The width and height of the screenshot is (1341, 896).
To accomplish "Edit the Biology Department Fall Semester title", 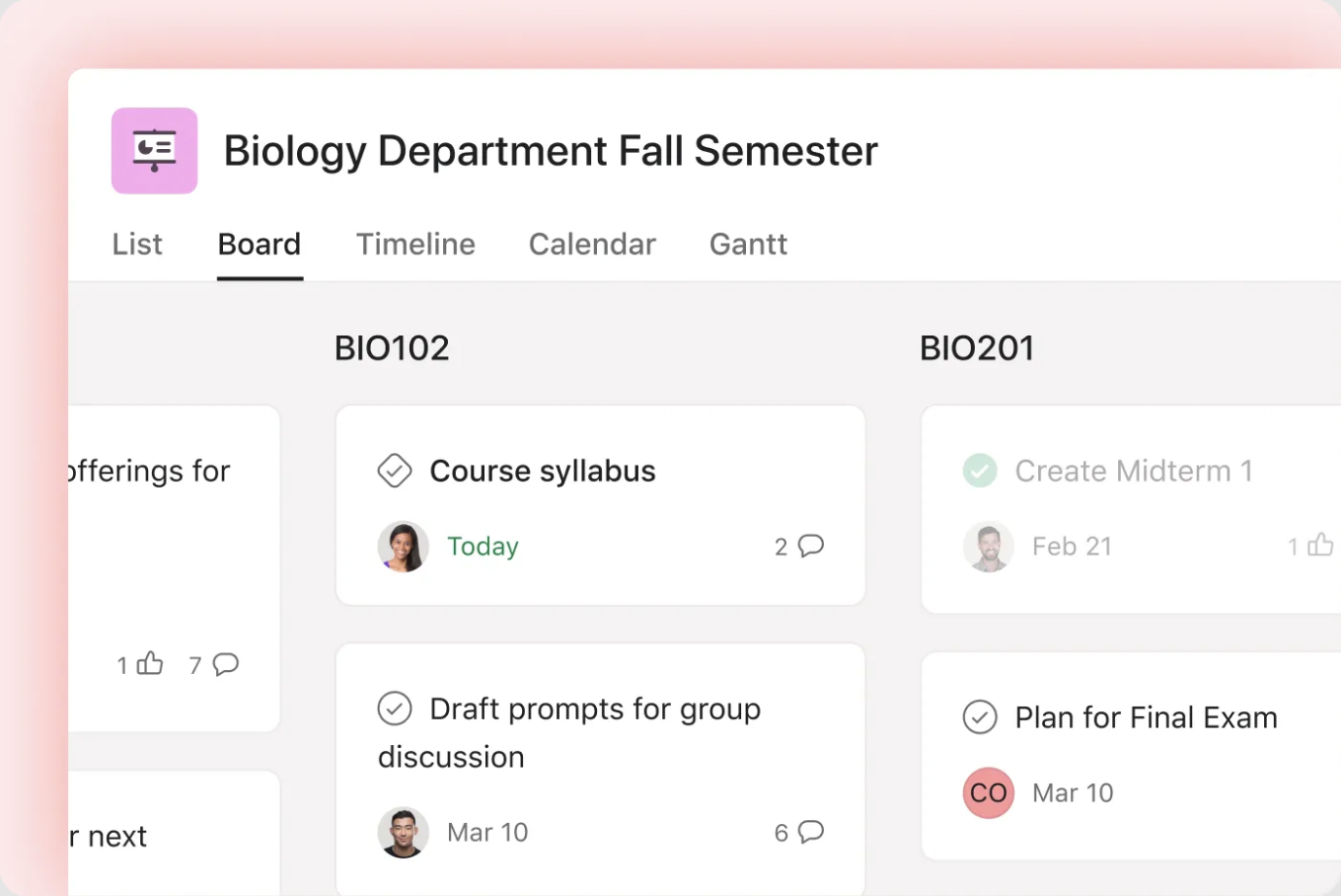I will 551,151.
